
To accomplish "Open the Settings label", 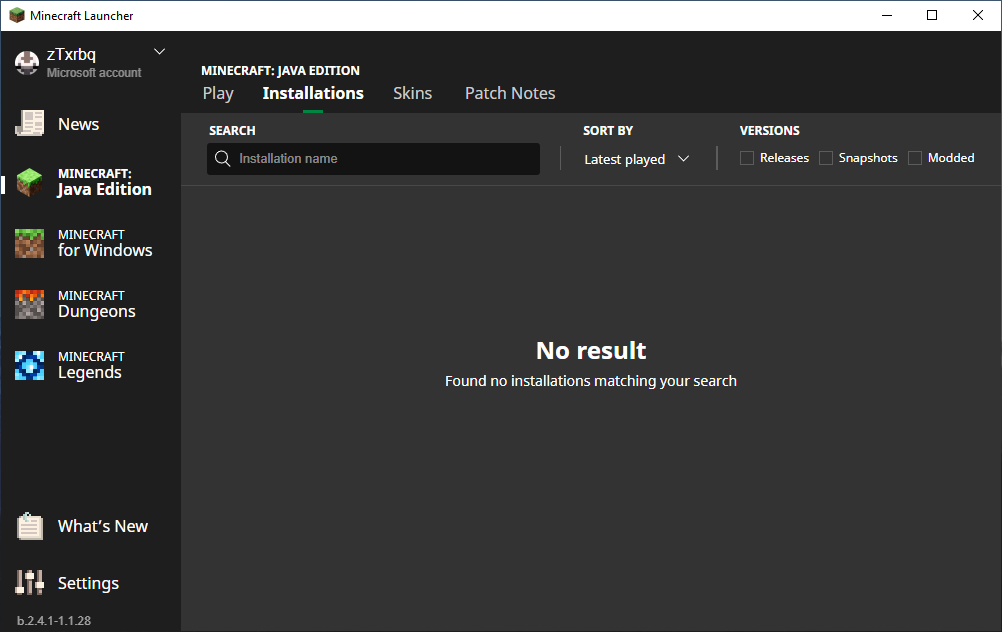I will pyautogui.click(x=88, y=583).
